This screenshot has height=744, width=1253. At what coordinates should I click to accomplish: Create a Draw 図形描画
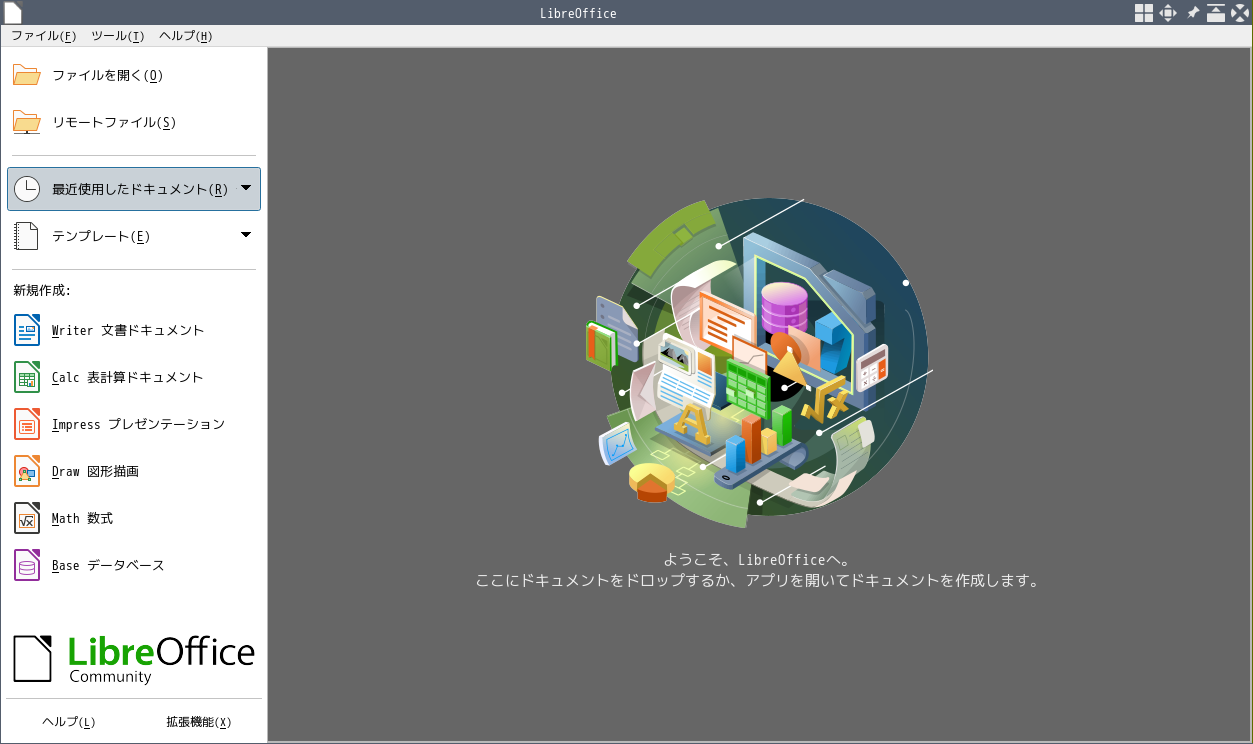click(134, 471)
